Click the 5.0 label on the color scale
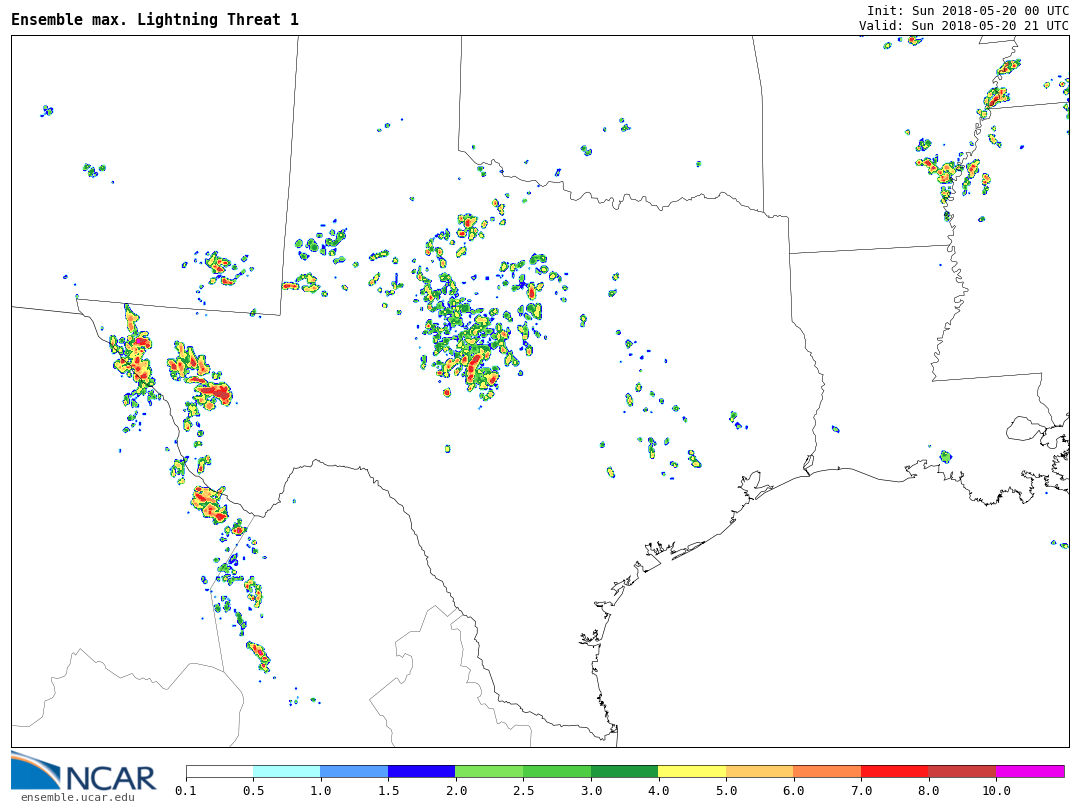 point(726,791)
